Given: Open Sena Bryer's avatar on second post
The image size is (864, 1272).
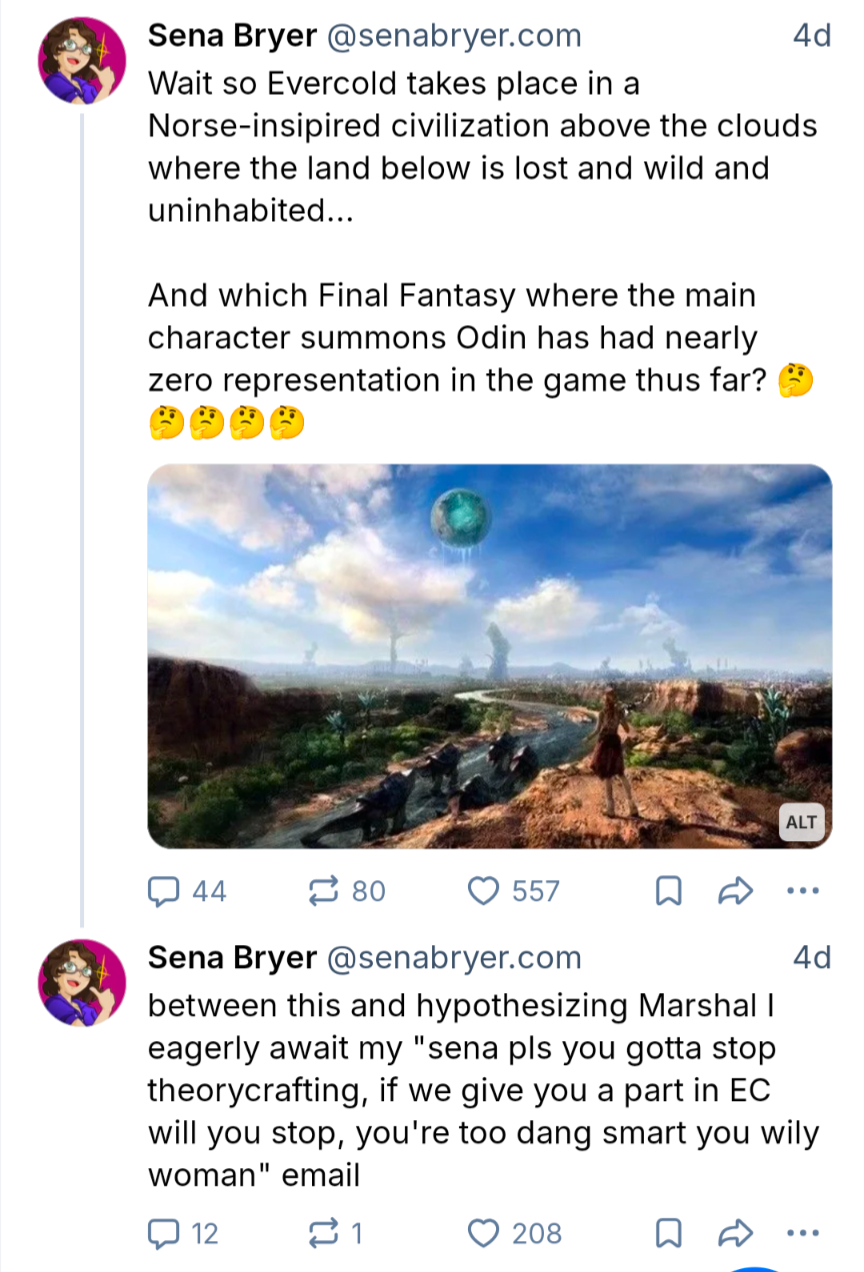Looking at the screenshot, I should tap(82, 983).
